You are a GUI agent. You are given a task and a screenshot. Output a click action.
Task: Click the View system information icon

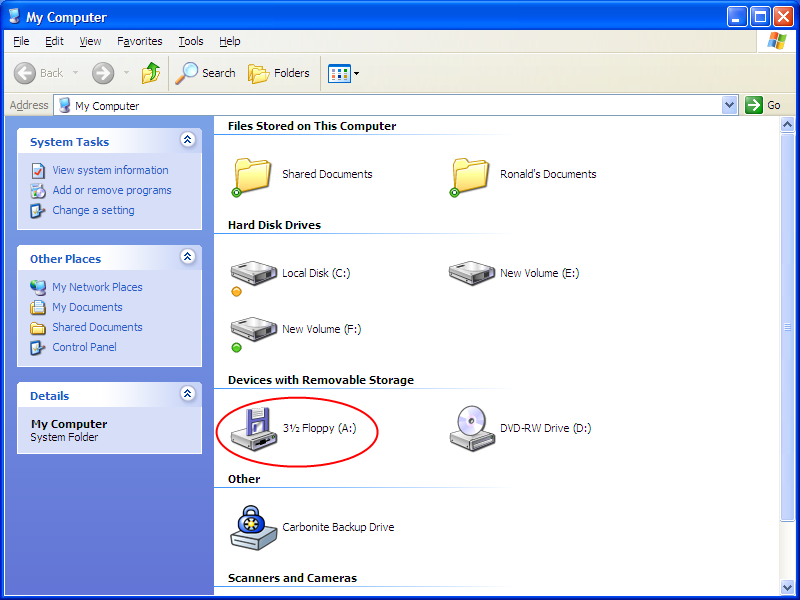coord(38,170)
